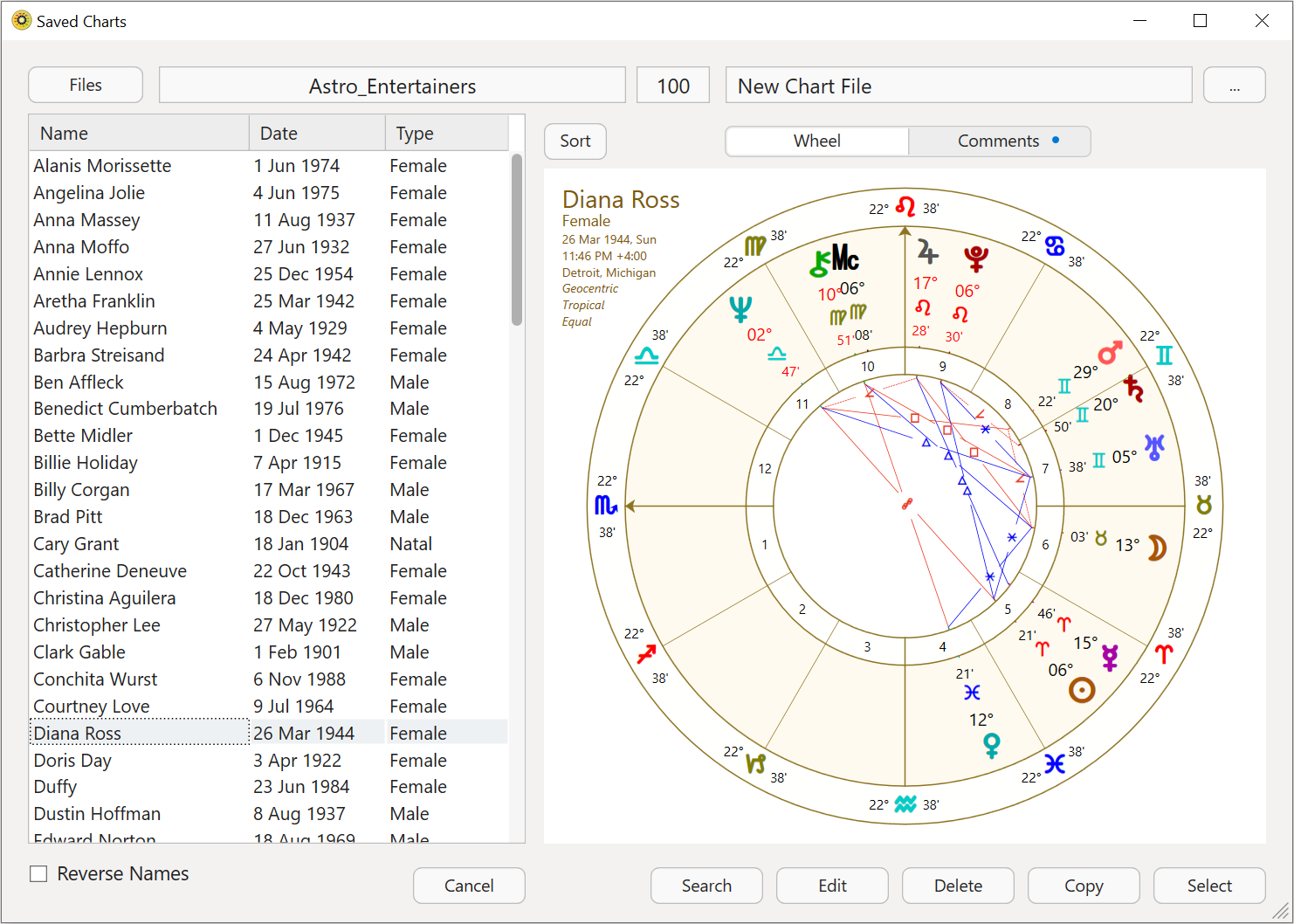Screen dimensions: 1294x924
Task: Click the Libra sign on the outer ring
Action: (646, 355)
